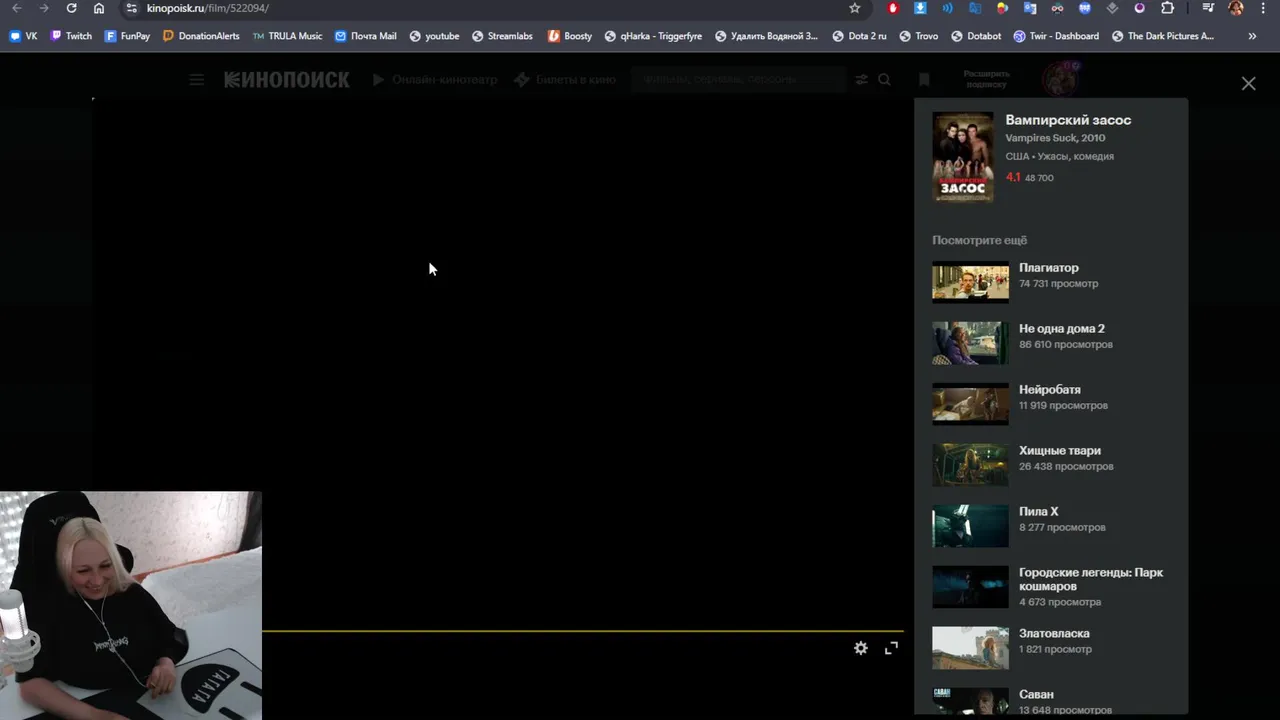Open the youtube bookmark
Image resolution: width=1280 pixels, height=720 pixels.
click(435, 36)
